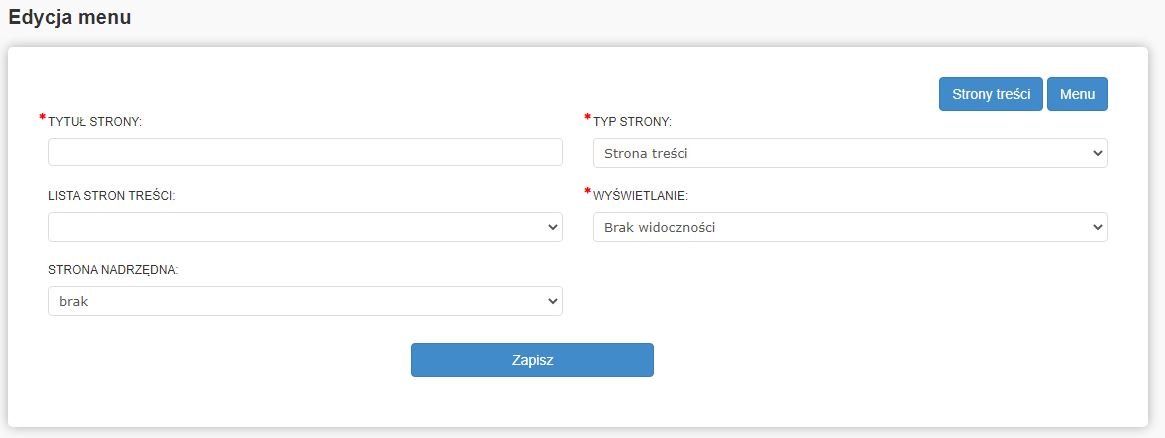Screen dimensions: 1165x438
Task: Click the STRONA NADRZĘDNA label
Action: coord(113,270)
